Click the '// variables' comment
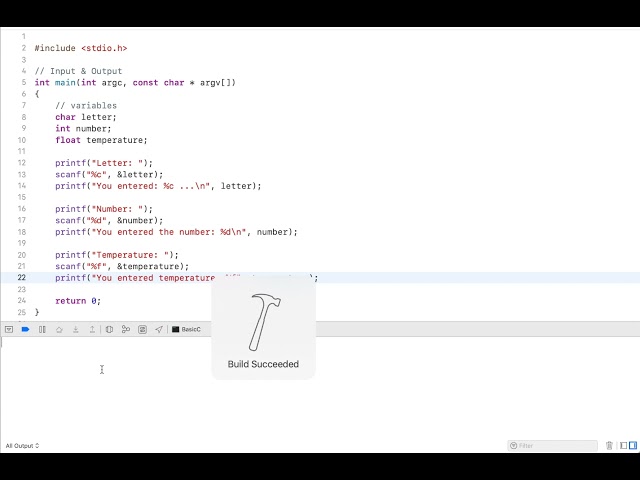Image resolution: width=640 pixels, height=480 pixels. point(86,106)
